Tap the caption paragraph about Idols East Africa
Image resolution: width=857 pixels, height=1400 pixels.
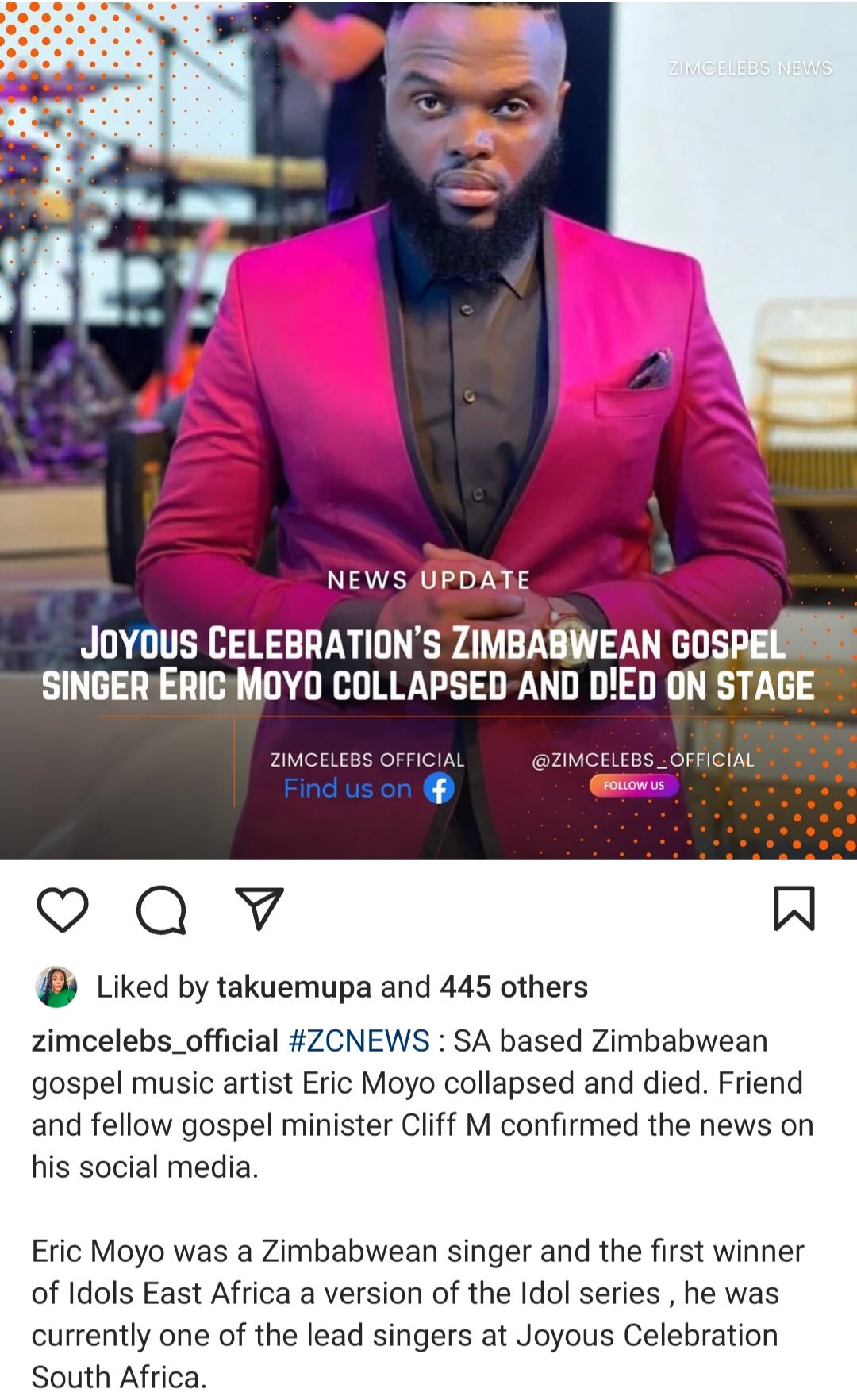pyautogui.click(x=417, y=1313)
